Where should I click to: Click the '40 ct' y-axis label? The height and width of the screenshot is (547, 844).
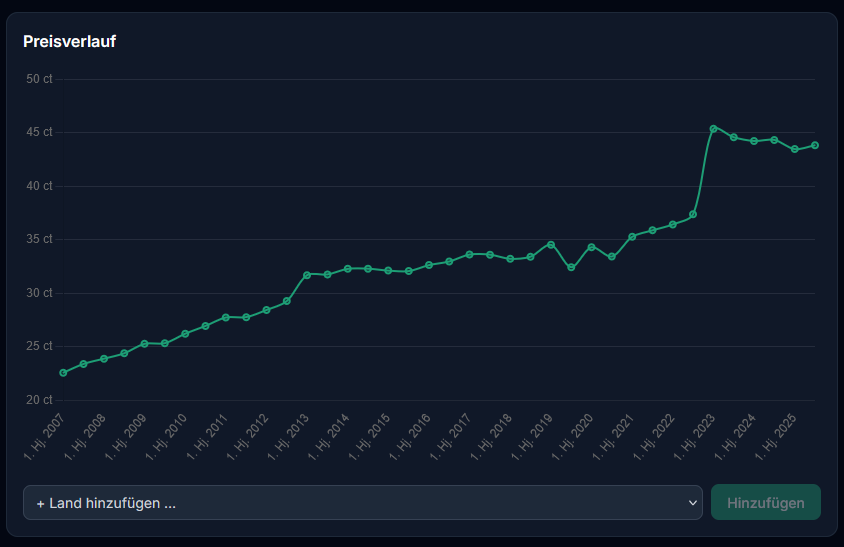[x=39, y=186]
